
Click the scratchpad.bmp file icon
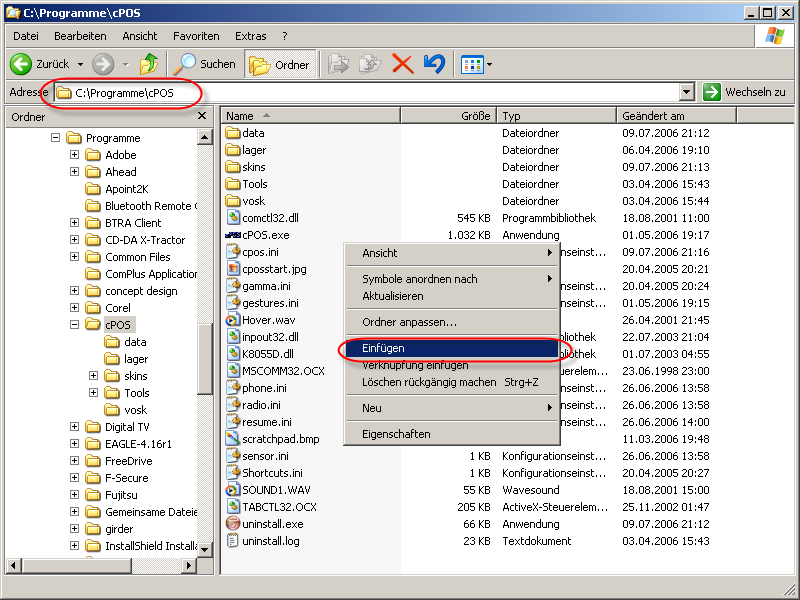point(233,439)
